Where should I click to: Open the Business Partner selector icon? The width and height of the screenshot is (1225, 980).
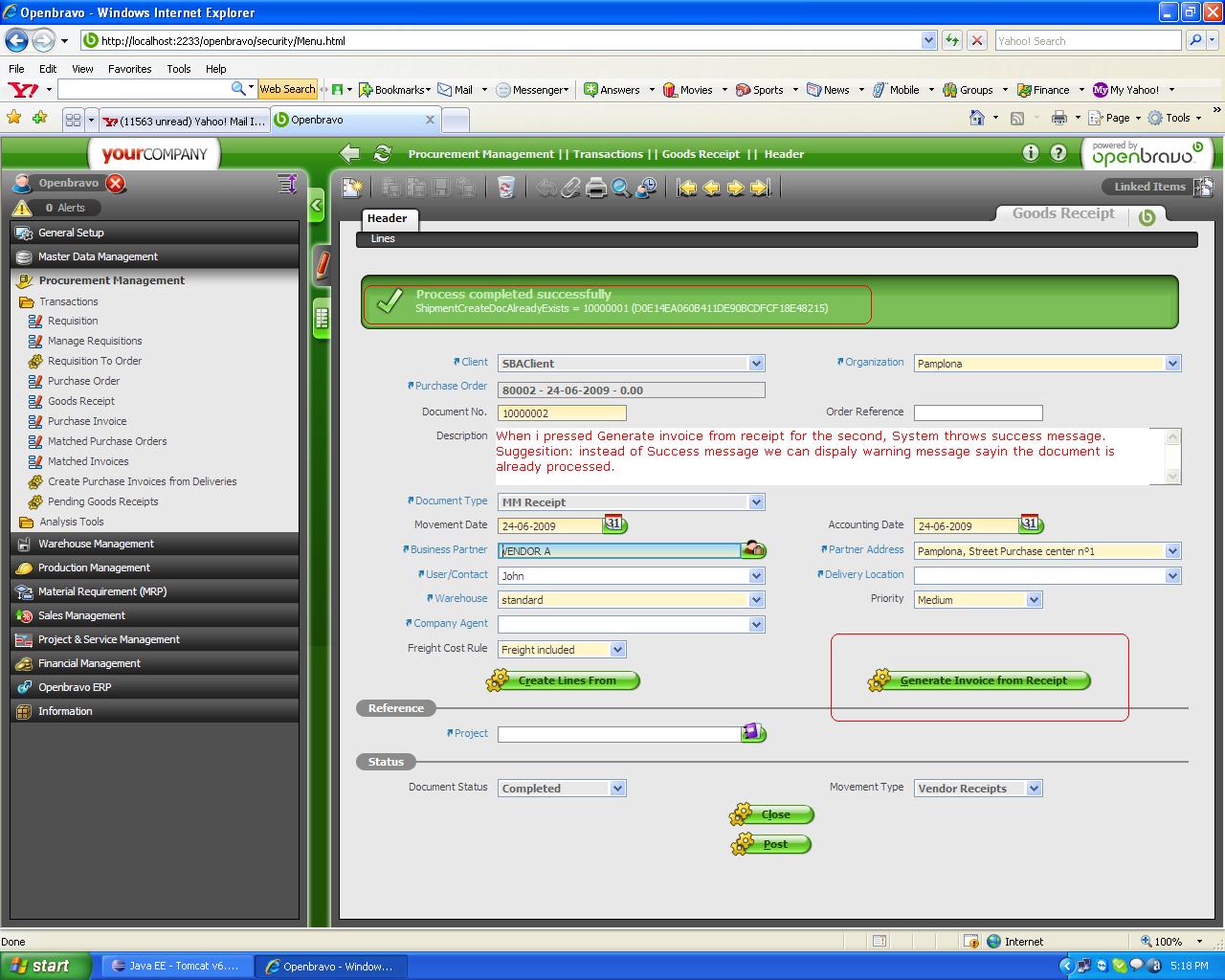point(754,550)
